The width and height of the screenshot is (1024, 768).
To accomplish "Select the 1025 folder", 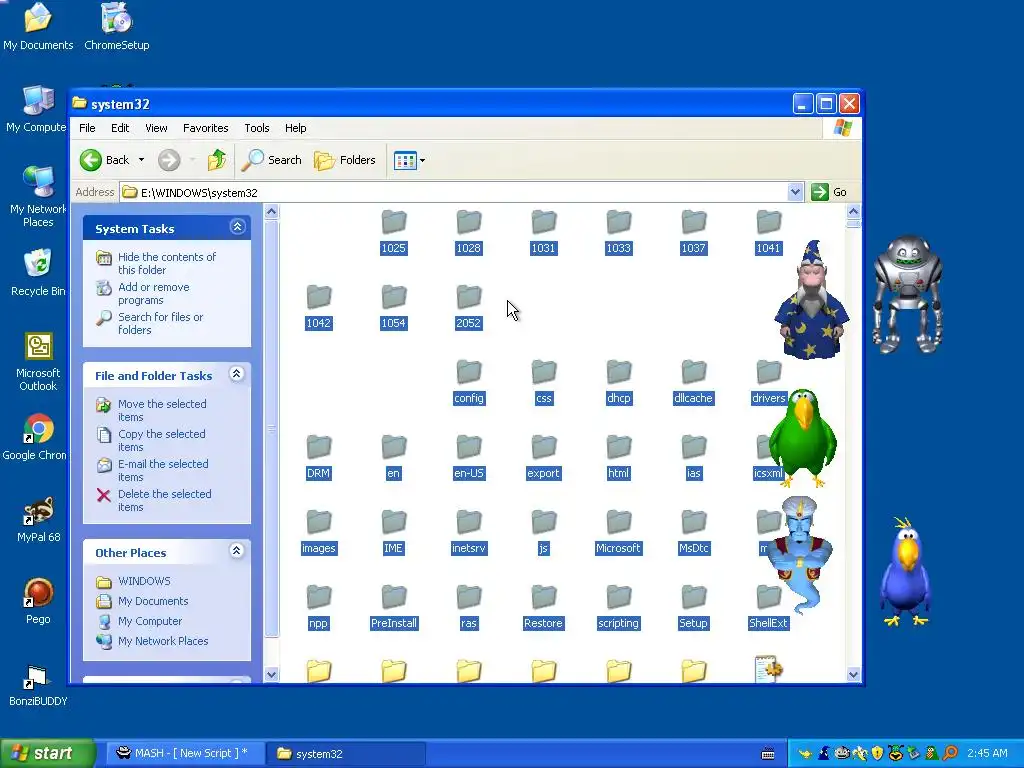I will pyautogui.click(x=394, y=232).
